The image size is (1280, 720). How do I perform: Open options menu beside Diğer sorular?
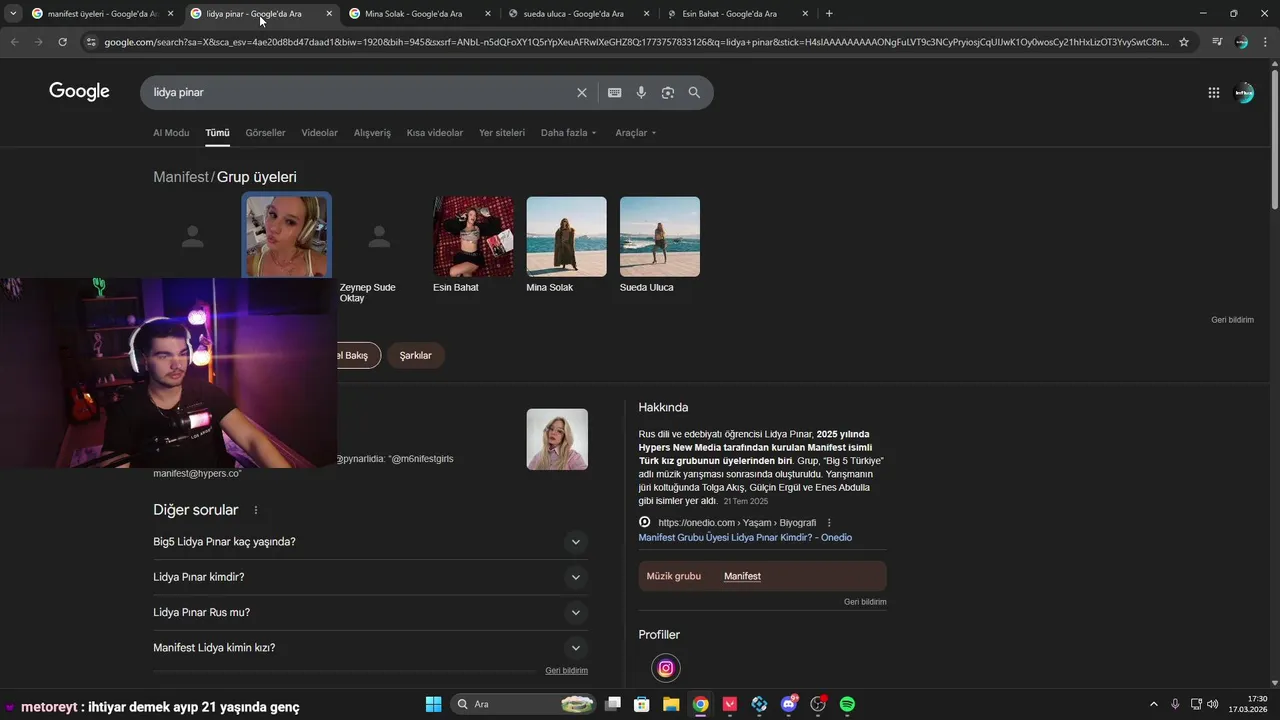(256, 510)
